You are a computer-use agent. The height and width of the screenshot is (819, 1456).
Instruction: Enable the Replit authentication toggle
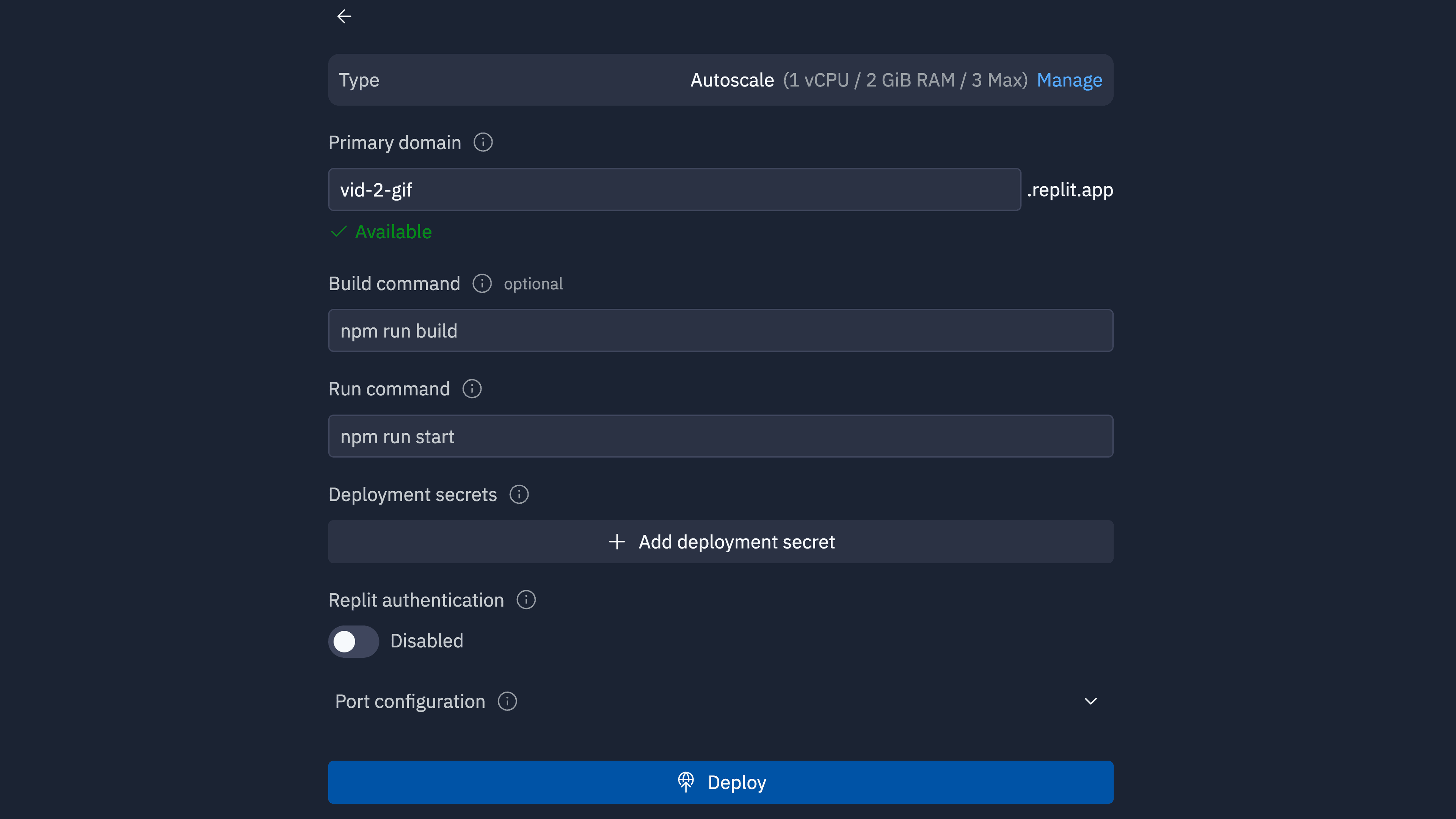[353, 641]
